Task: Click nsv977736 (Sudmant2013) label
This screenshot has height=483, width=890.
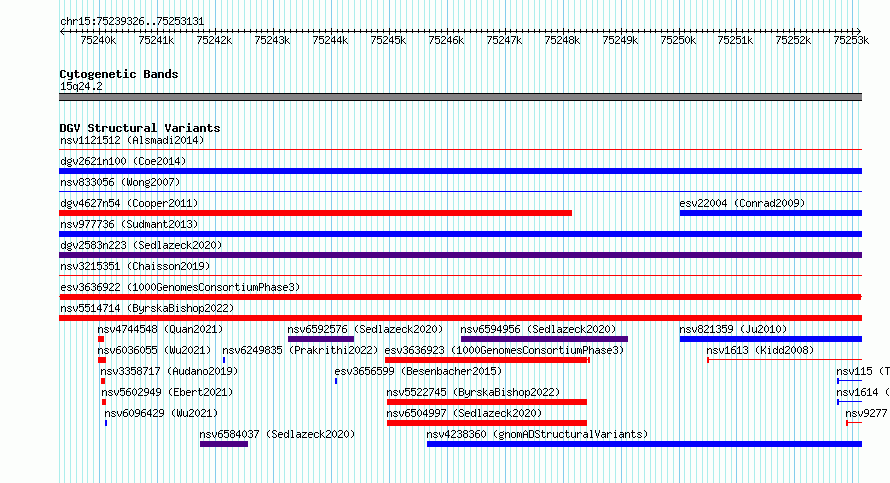Action: tap(129, 224)
